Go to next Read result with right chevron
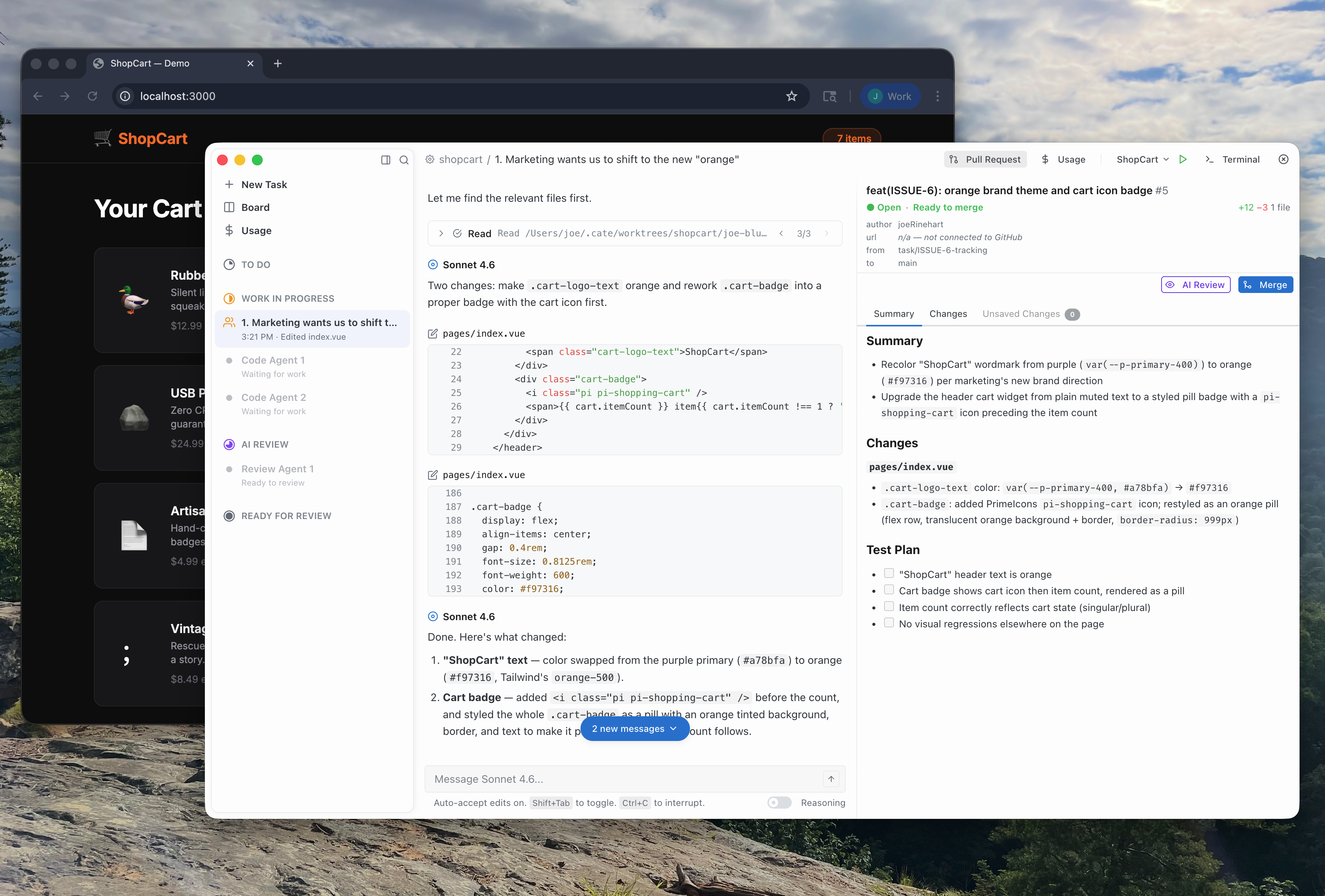The image size is (1325, 896). coord(826,233)
